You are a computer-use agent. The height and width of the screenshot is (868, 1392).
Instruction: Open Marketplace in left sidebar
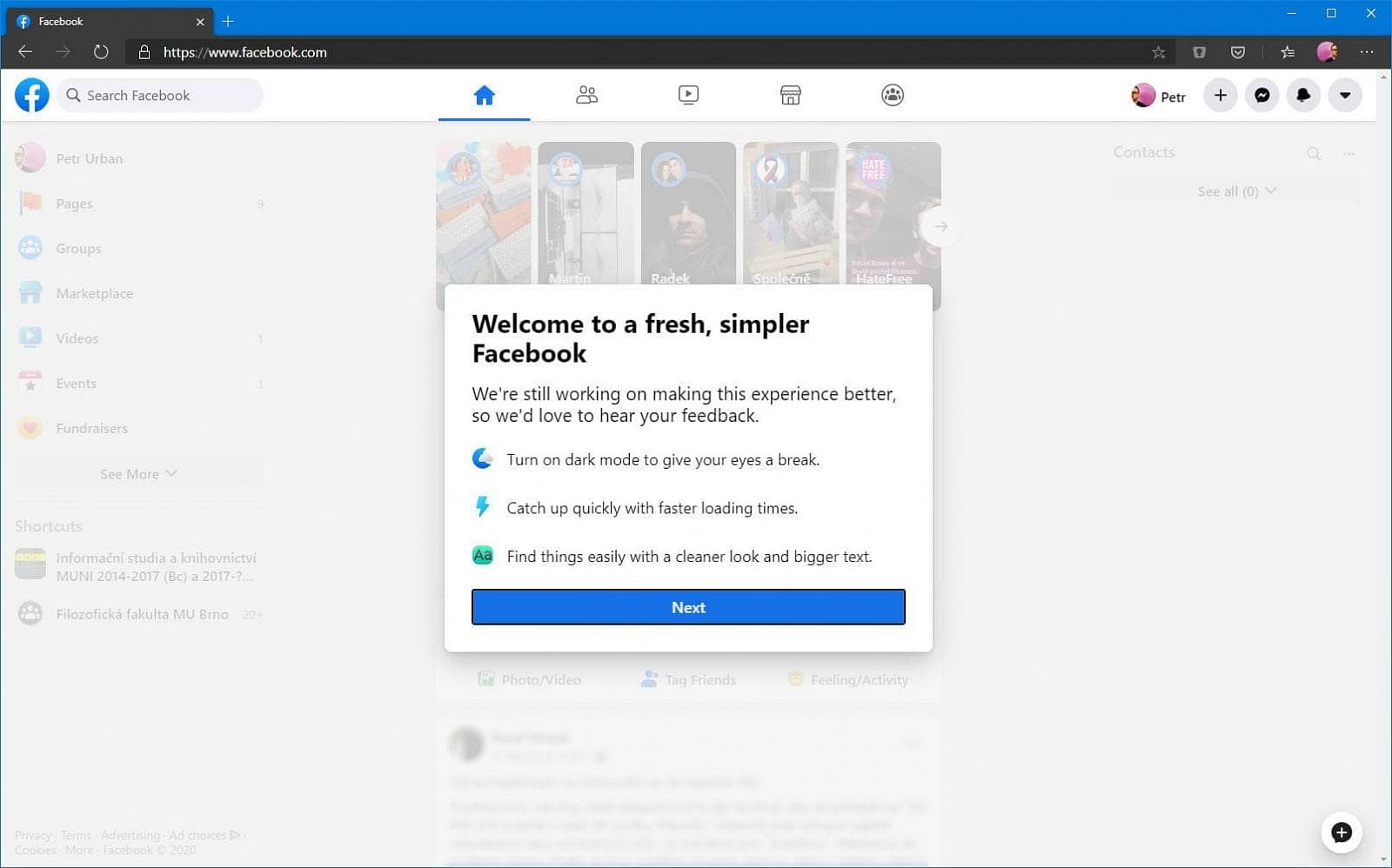point(139,293)
